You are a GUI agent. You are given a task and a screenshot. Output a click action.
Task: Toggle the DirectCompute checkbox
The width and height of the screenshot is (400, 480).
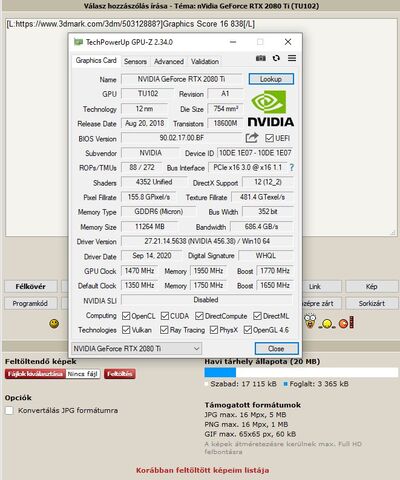click(199, 316)
